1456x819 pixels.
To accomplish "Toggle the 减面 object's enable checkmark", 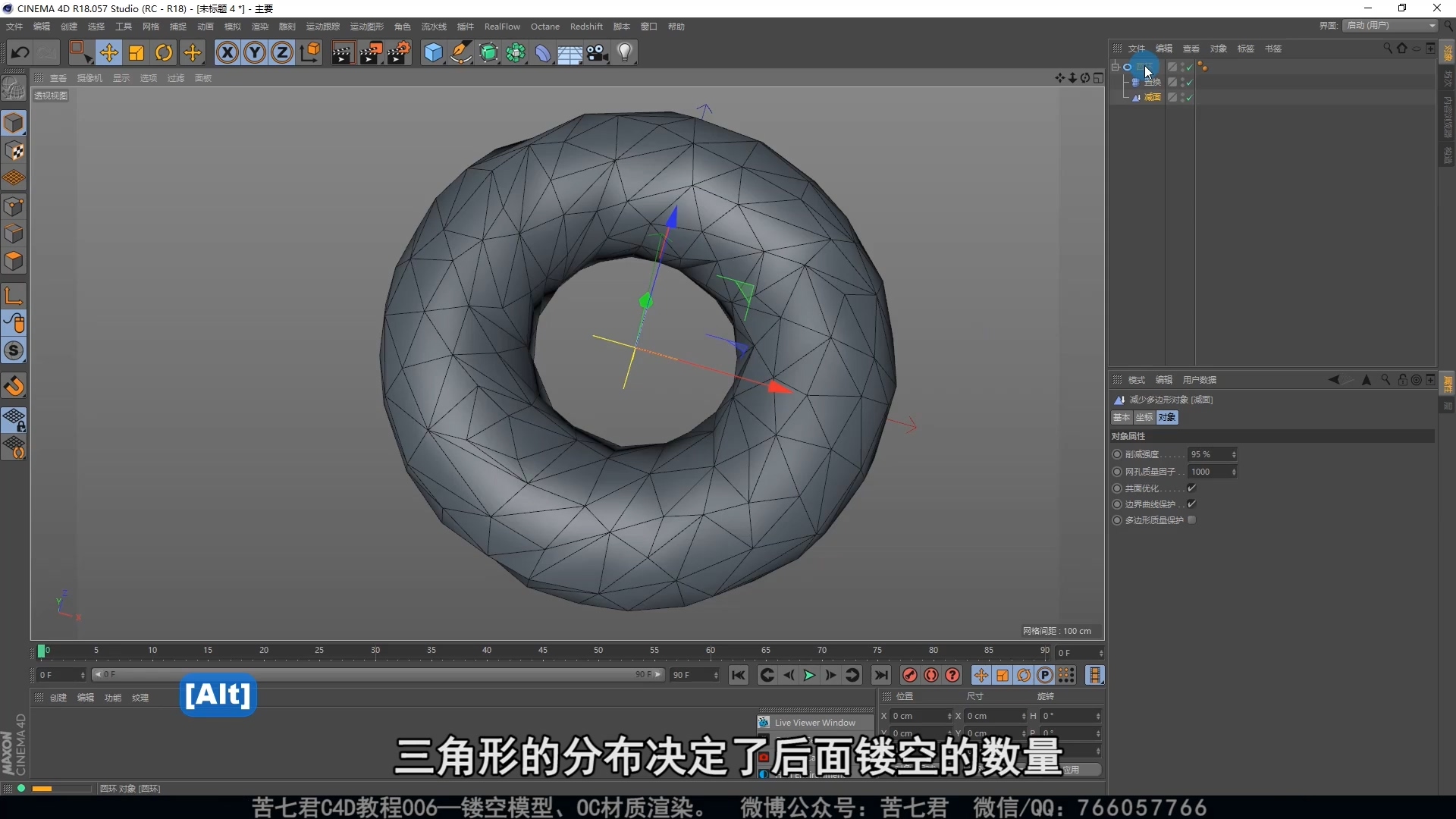I will point(1189,97).
